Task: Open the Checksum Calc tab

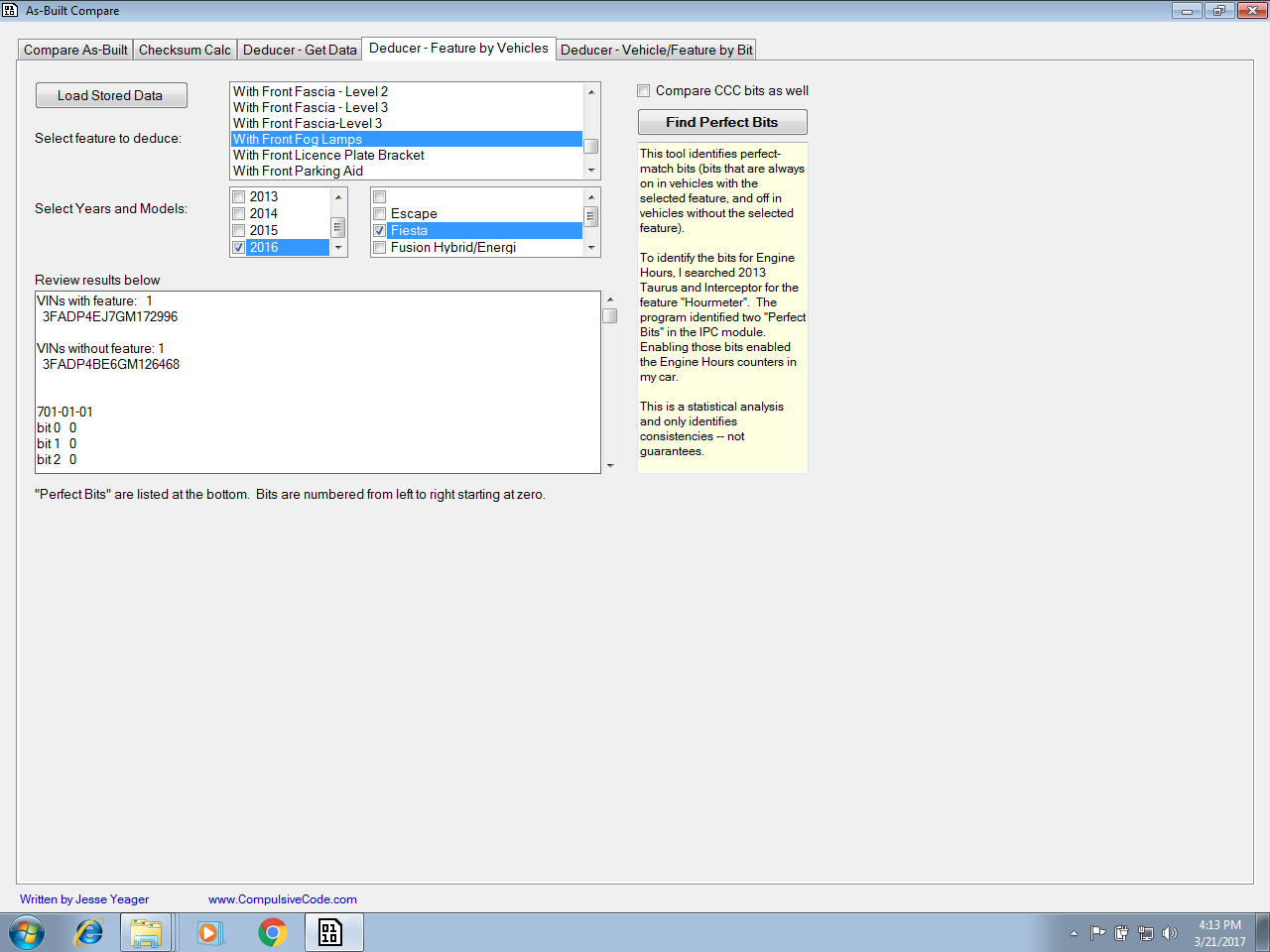Action: click(186, 49)
